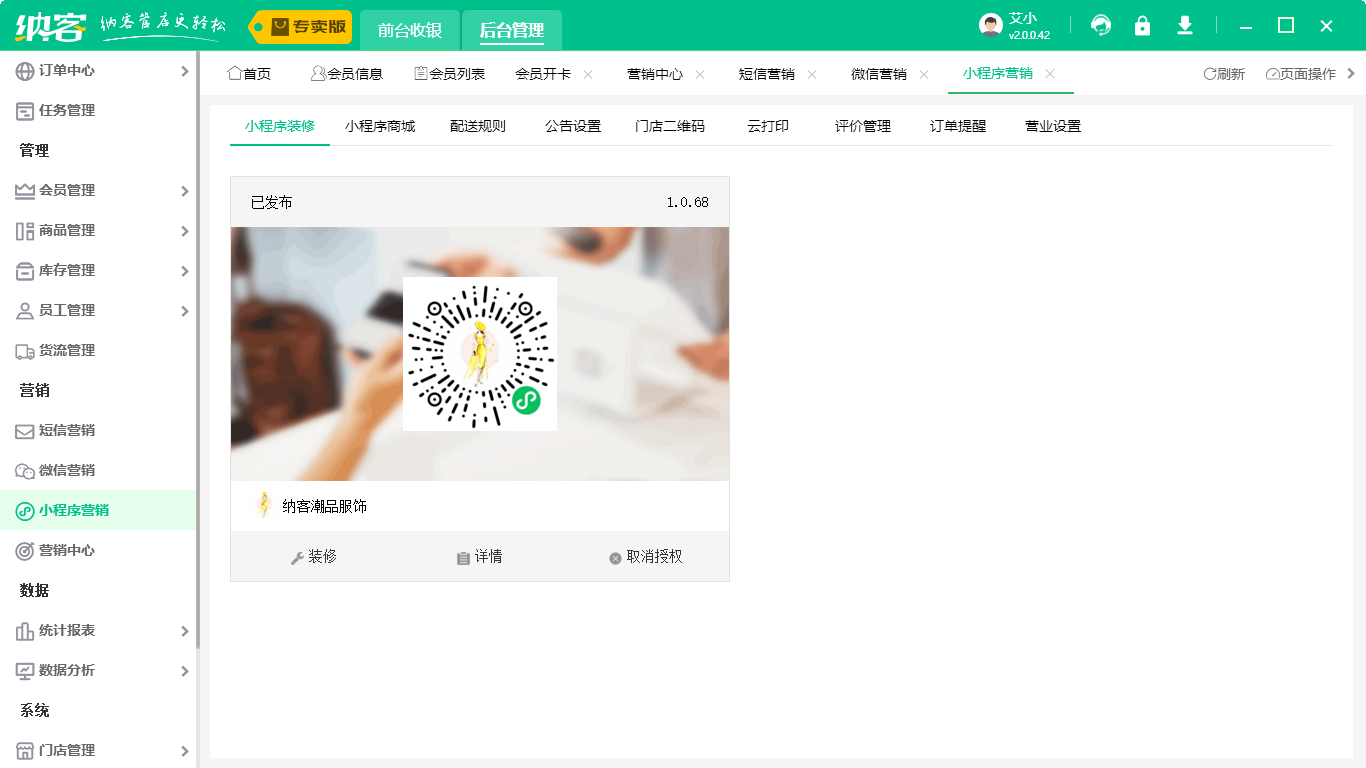The width and height of the screenshot is (1366, 768).
Task: Expand the 库存管理 menu arrow
Action: click(x=184, y=271)
